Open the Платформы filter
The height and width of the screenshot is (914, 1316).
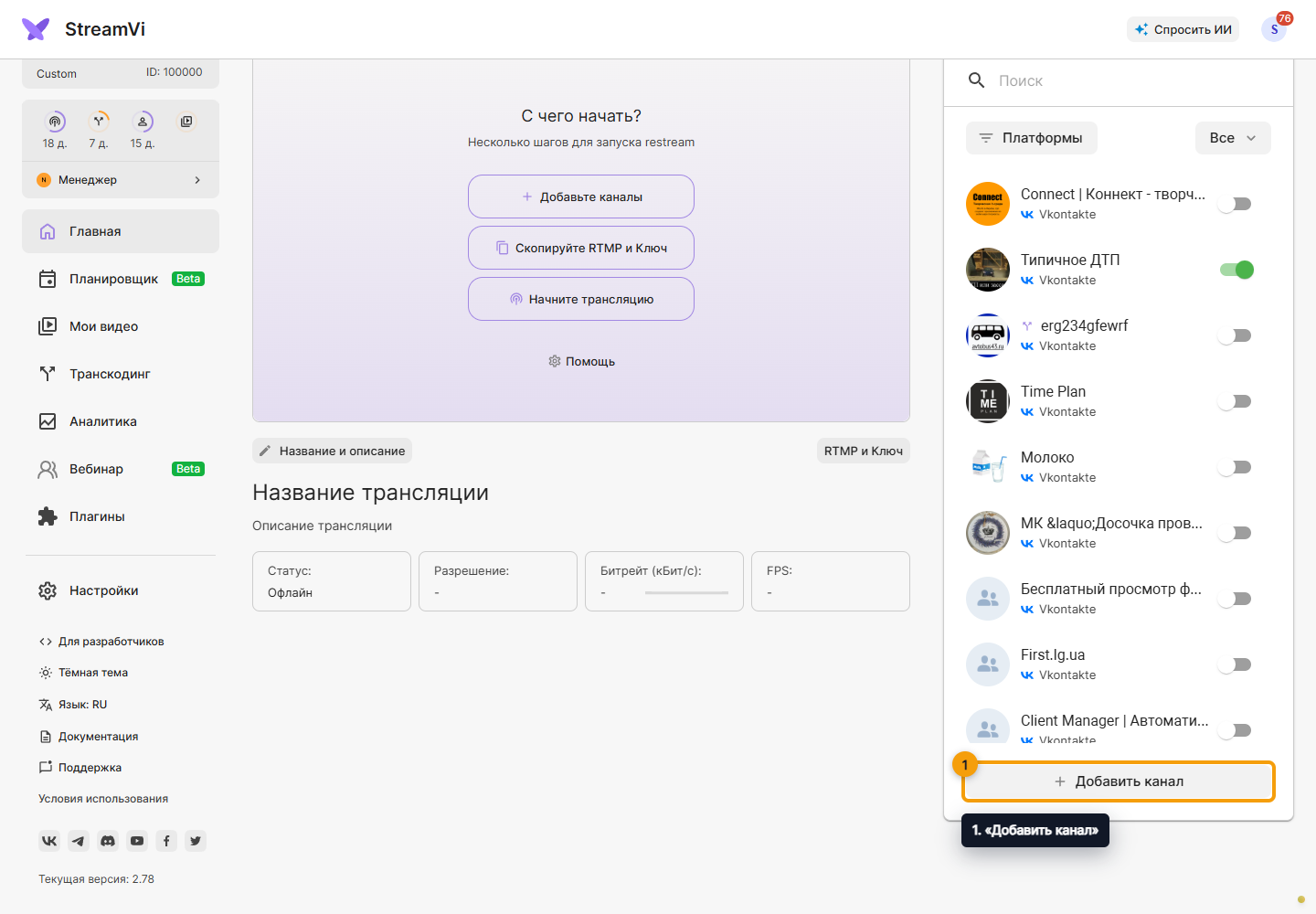[1032, 138]
